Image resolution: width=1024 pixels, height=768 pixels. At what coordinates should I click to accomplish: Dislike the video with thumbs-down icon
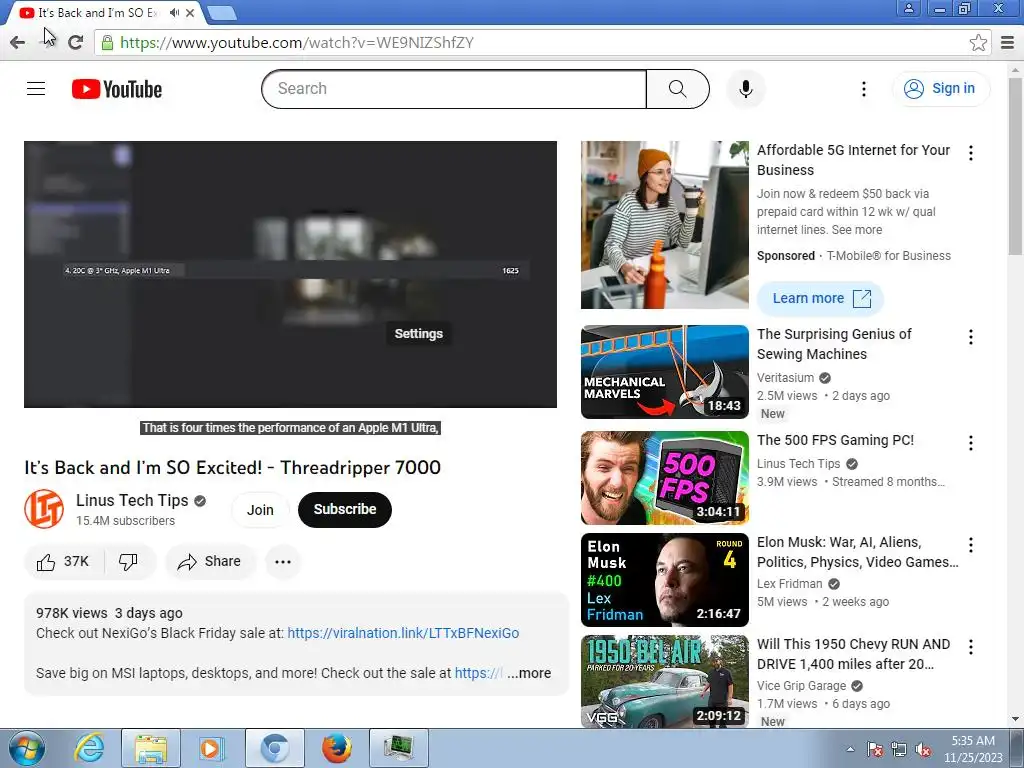(x=129, y=562)
